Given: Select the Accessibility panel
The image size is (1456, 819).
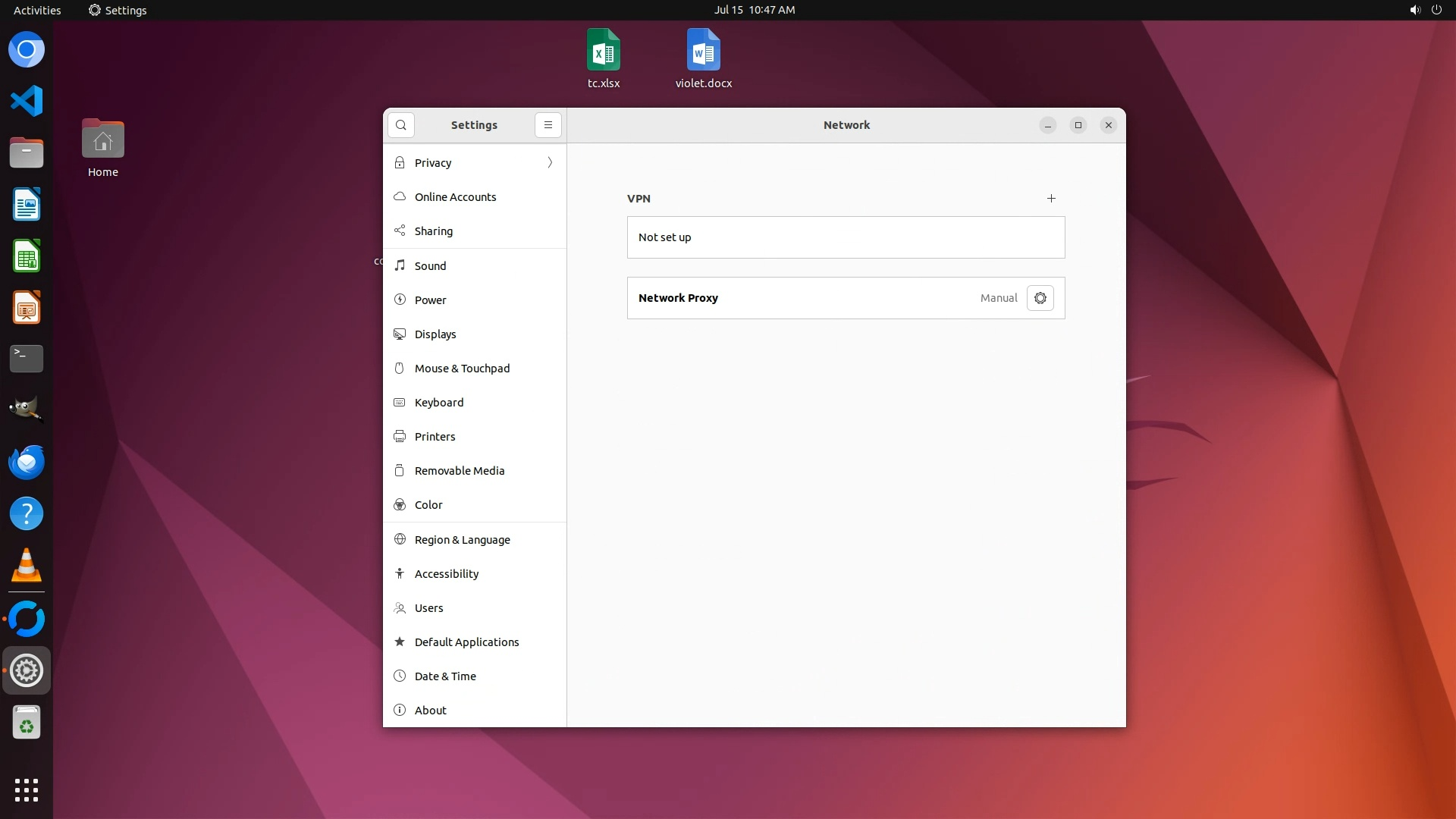Looking at the screenshot, I should click(446, 574).
